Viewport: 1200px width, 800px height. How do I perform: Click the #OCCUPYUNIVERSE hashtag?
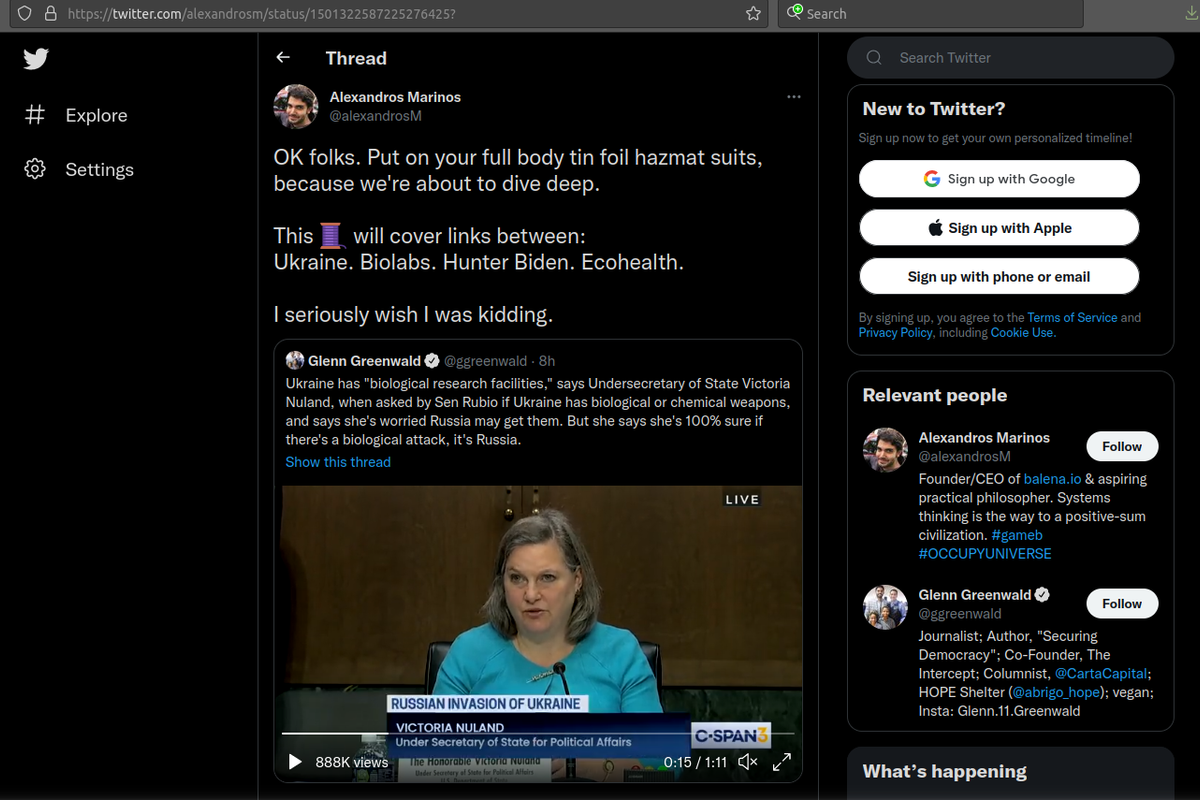(x=985, y=554)
